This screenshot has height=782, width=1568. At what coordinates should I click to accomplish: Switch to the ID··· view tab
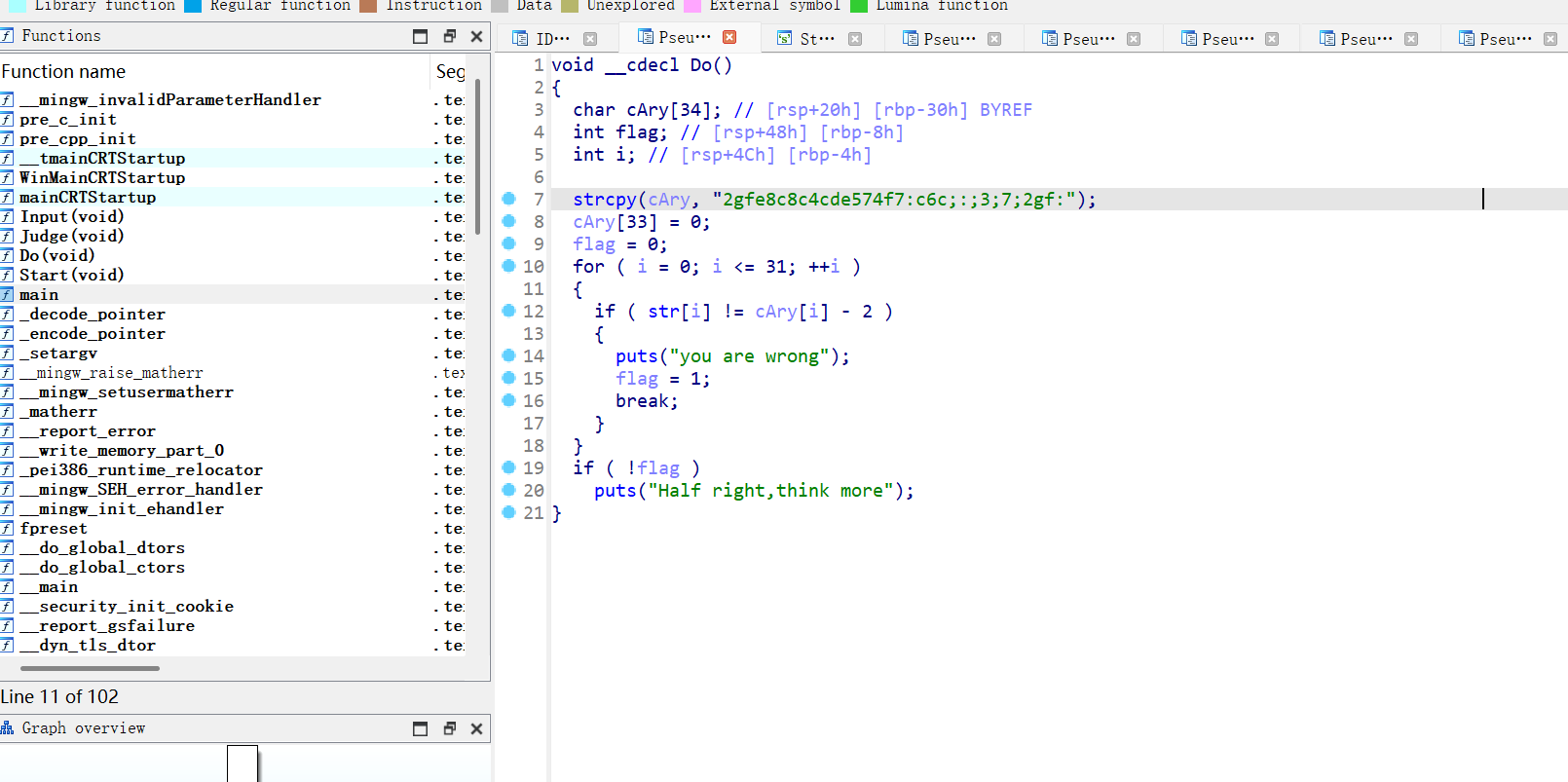click(x=553, y=39)
